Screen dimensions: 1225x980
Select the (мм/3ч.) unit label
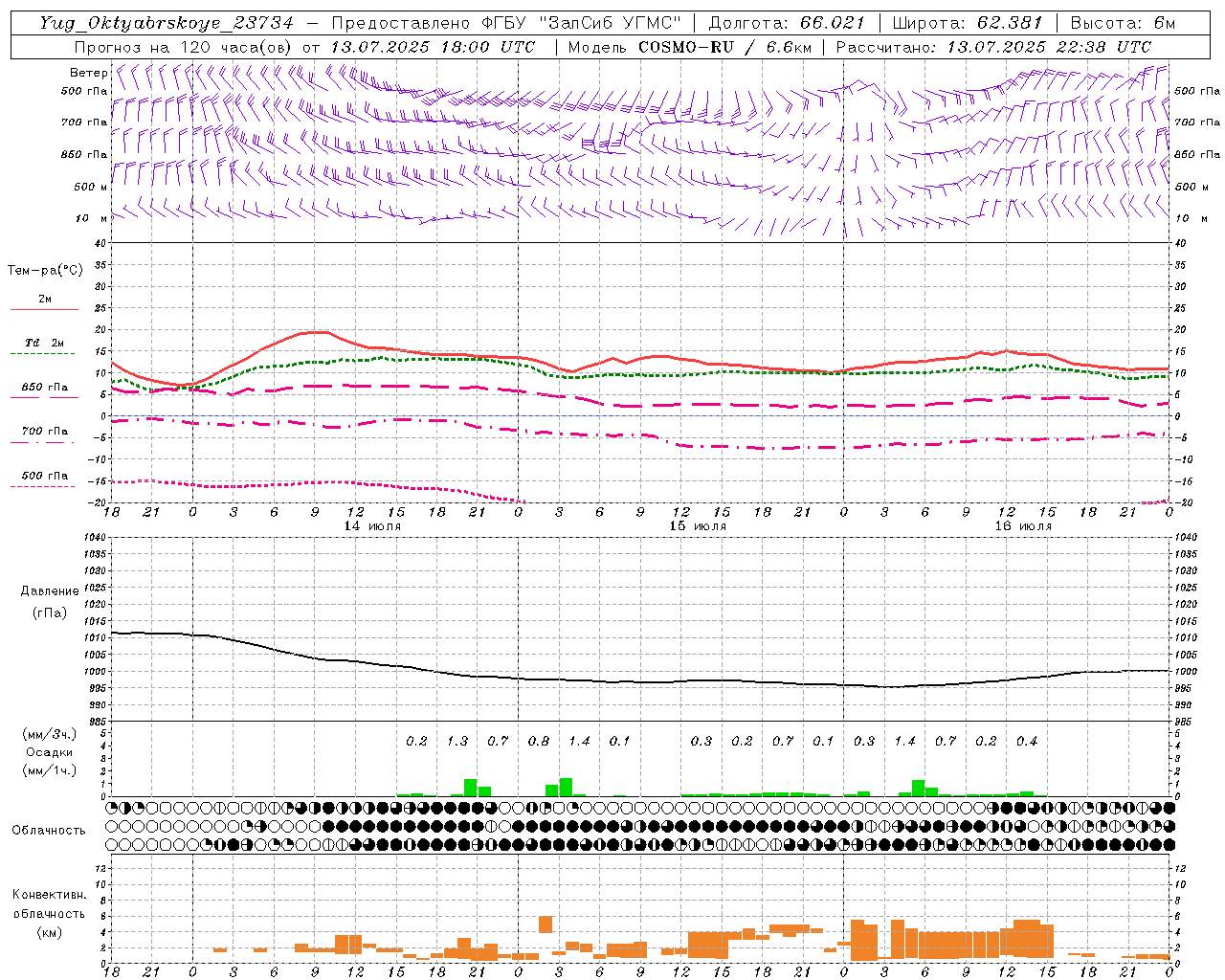tap(49, 734)
